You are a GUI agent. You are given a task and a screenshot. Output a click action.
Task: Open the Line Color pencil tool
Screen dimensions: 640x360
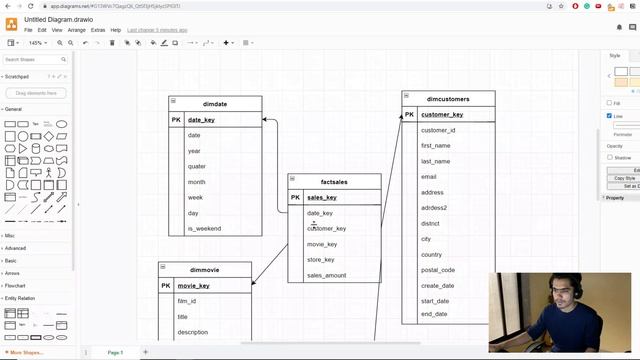tap(164, 43)
